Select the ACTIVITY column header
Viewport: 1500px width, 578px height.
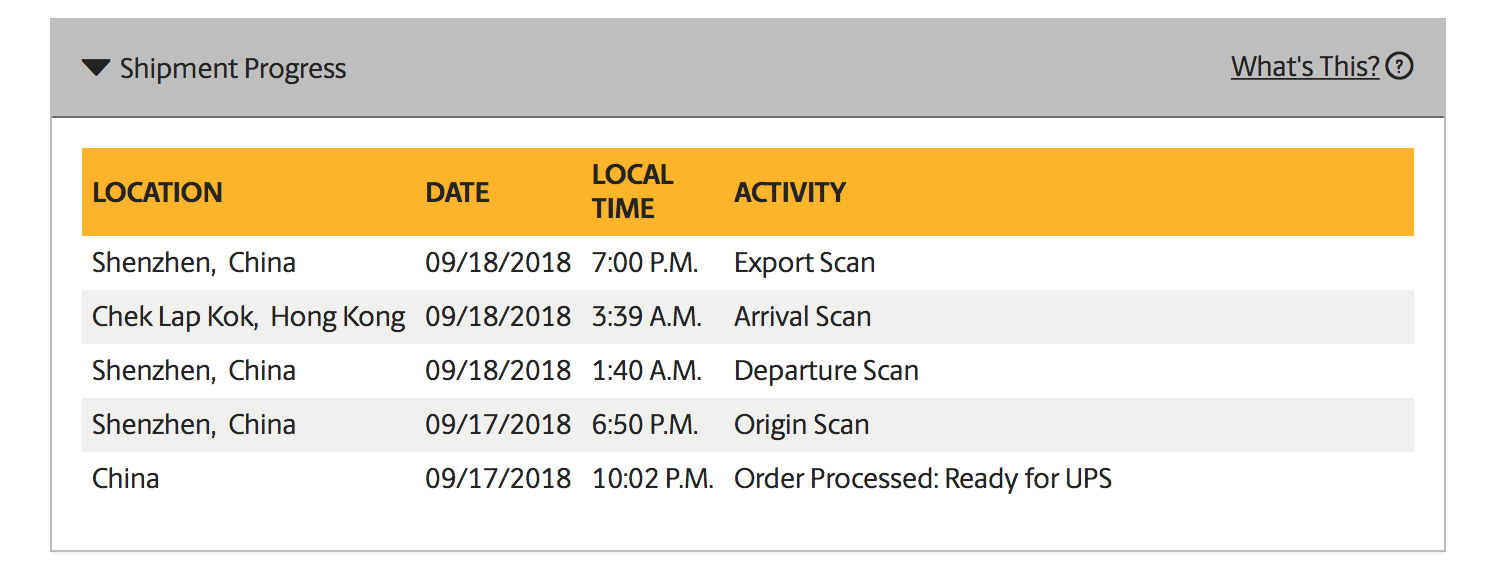coord(790,192)
